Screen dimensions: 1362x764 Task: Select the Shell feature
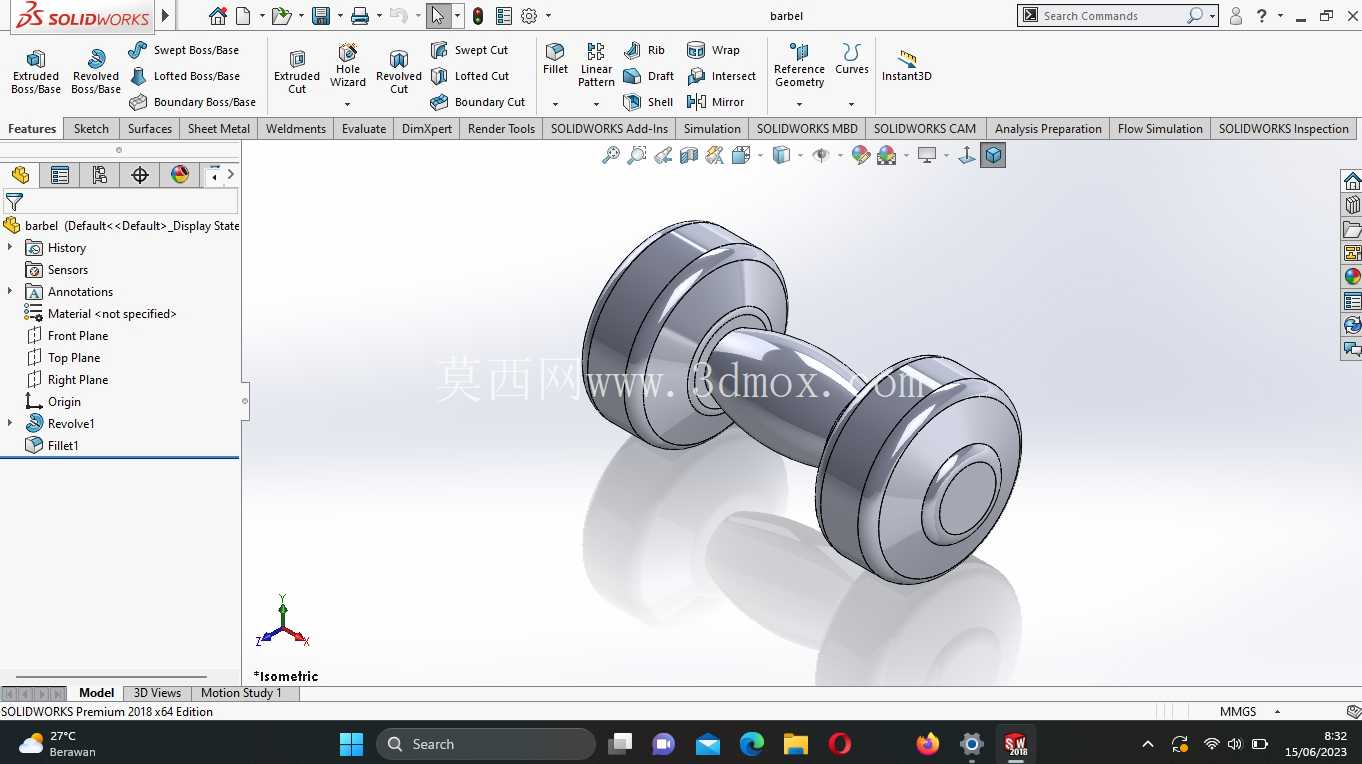(x=648, y=102)
